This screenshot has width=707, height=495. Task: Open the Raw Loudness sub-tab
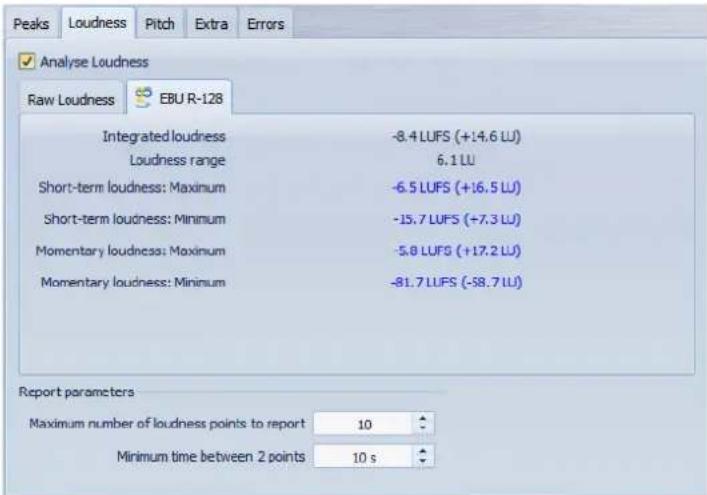(x=71, y=100)
